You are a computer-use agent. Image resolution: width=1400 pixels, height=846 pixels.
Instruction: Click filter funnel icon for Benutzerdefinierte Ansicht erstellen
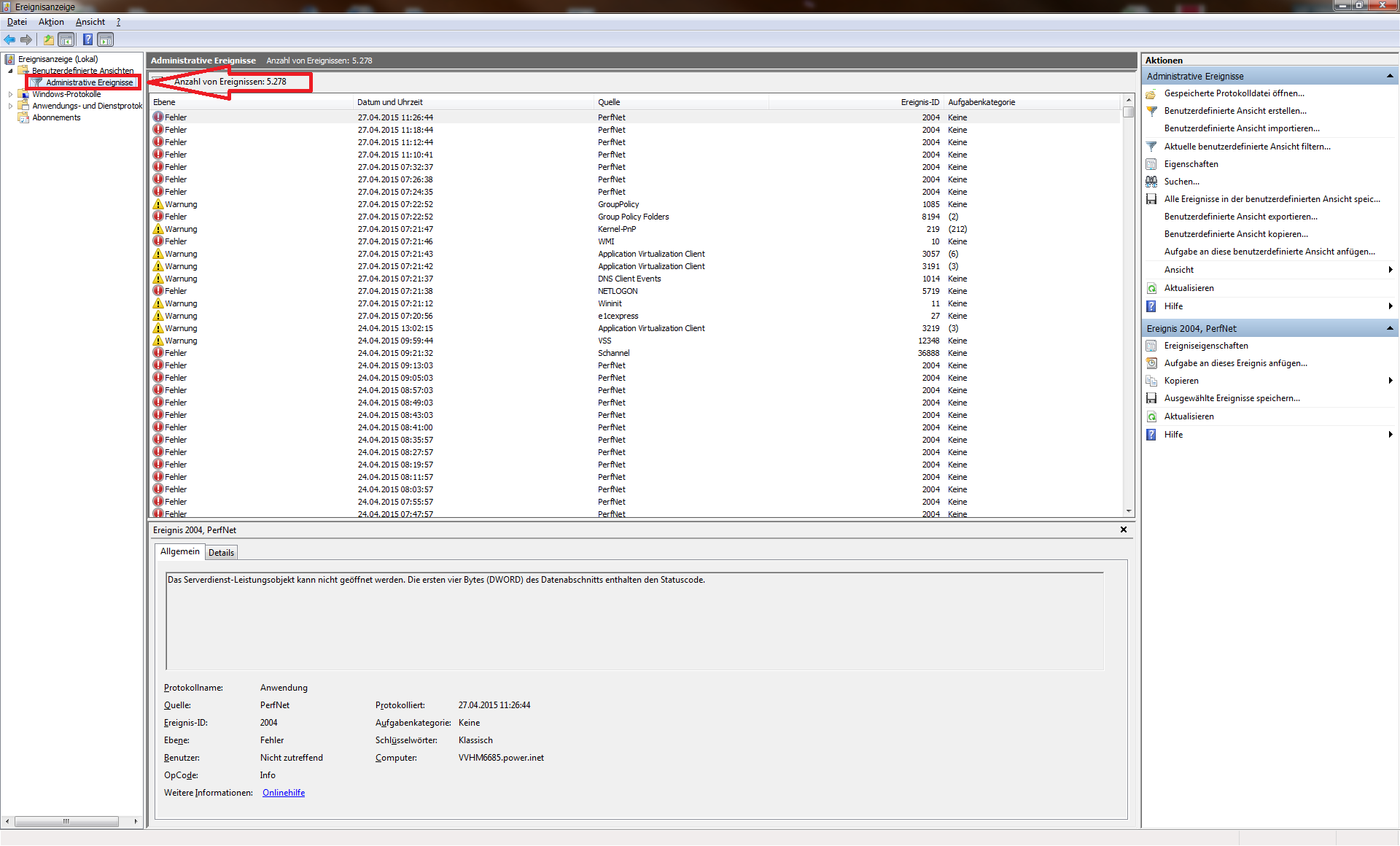[x=1151, y=111]
